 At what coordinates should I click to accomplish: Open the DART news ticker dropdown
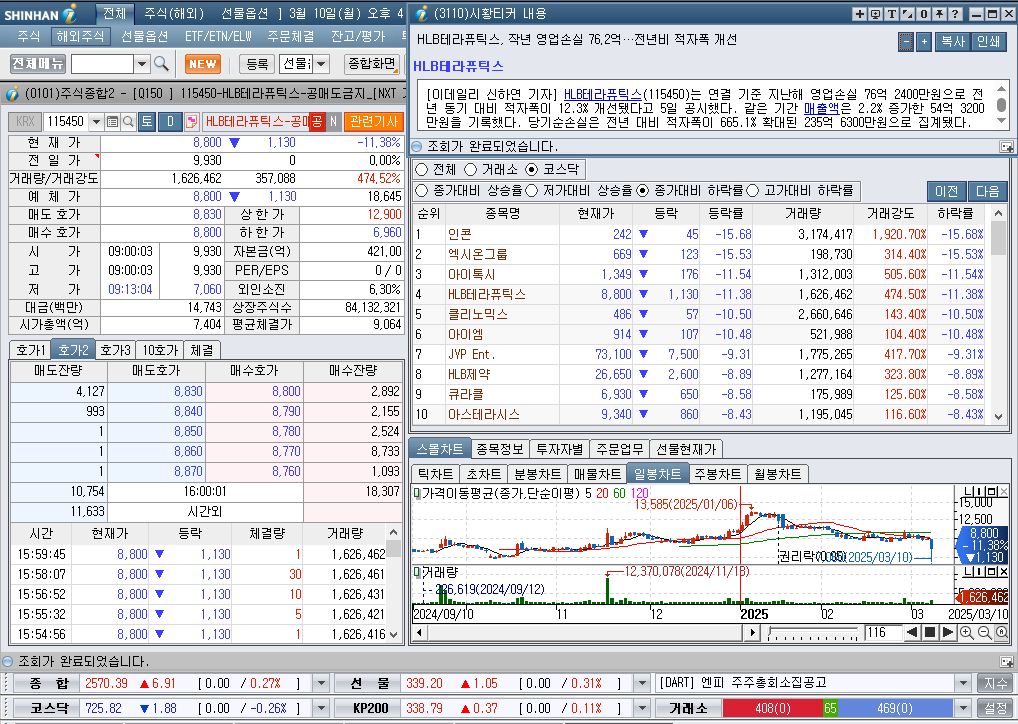[963, 683]
